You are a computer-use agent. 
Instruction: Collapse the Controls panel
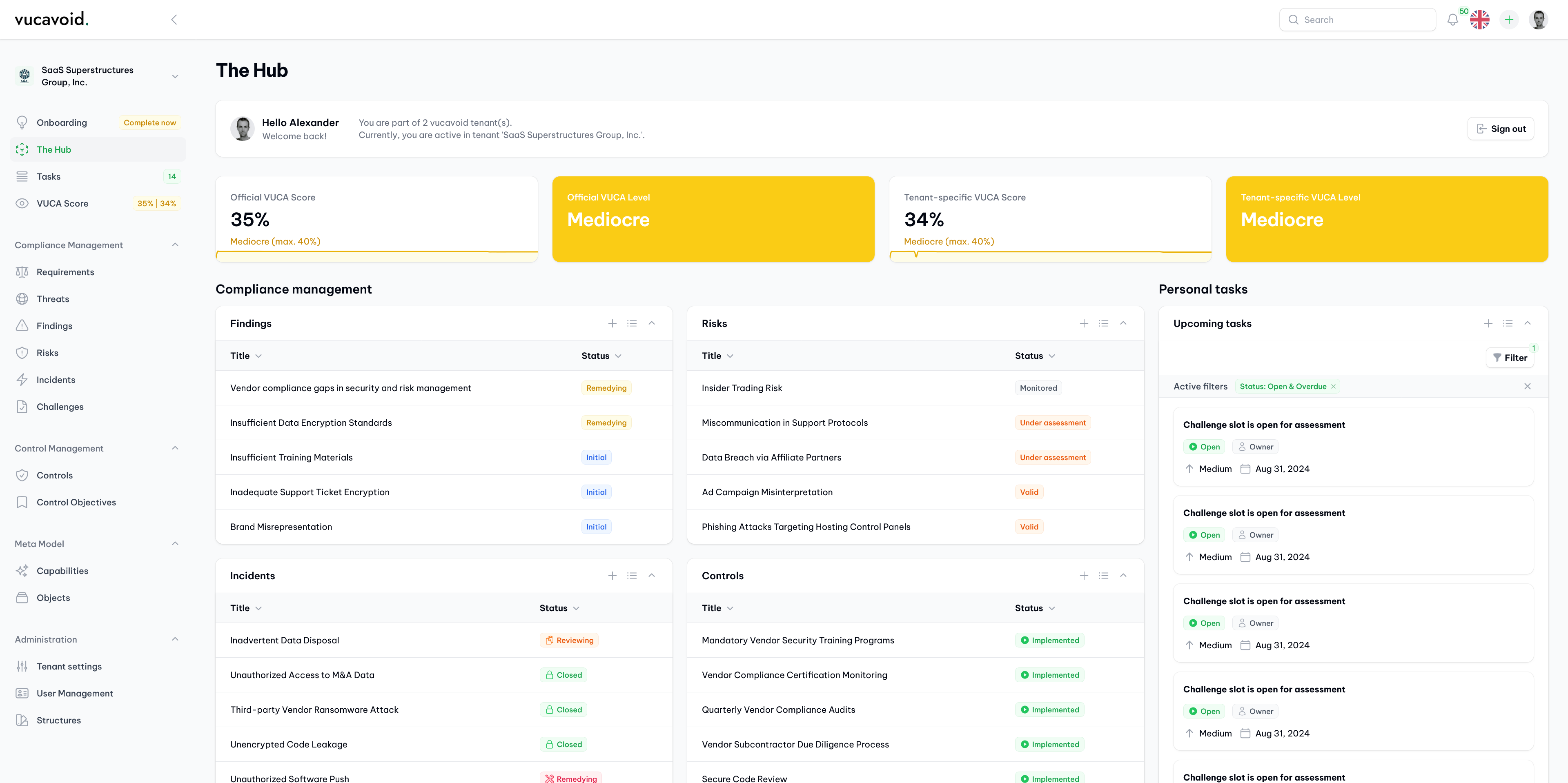pyautogui.click(x=1124, y=576)
